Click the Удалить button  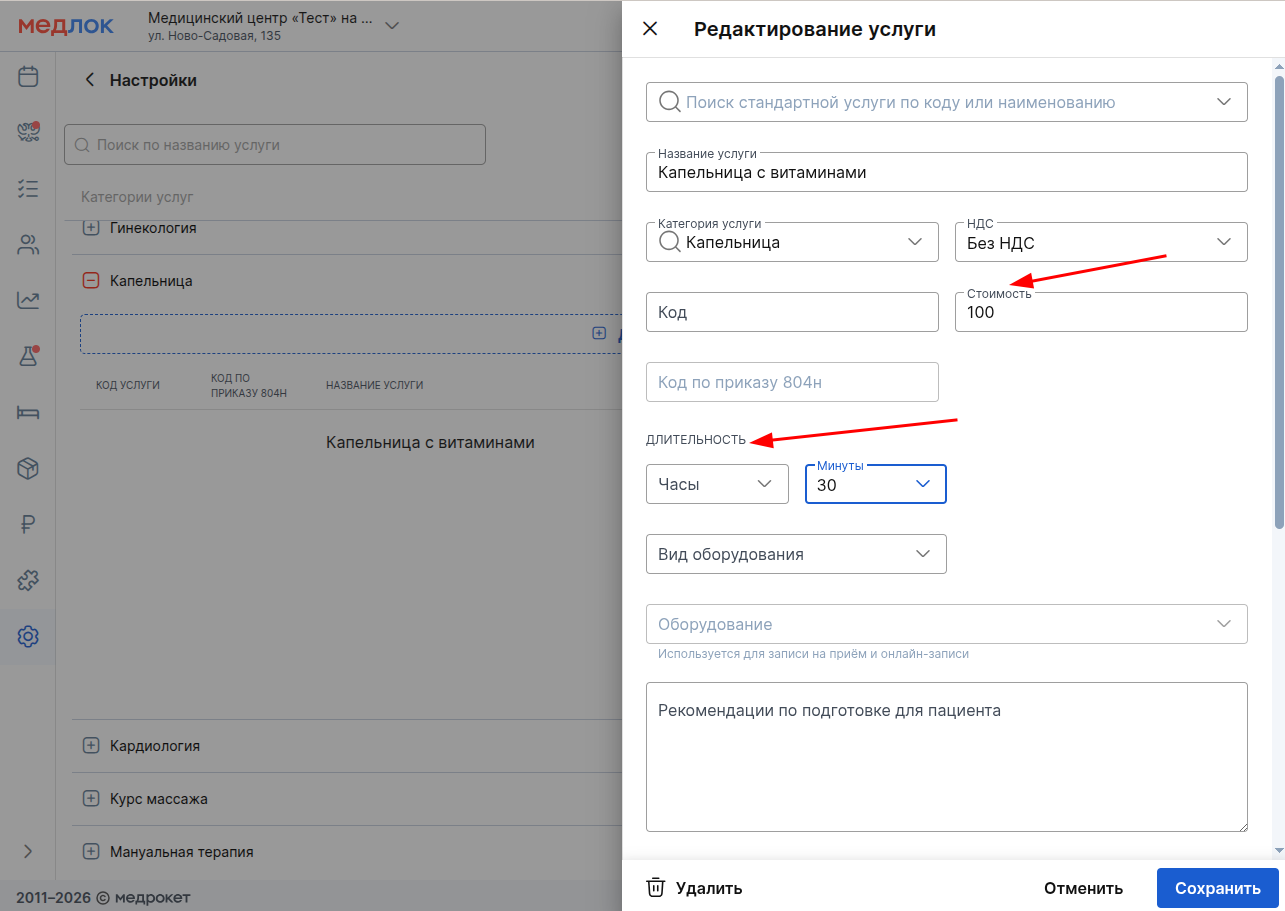point(695,888)
